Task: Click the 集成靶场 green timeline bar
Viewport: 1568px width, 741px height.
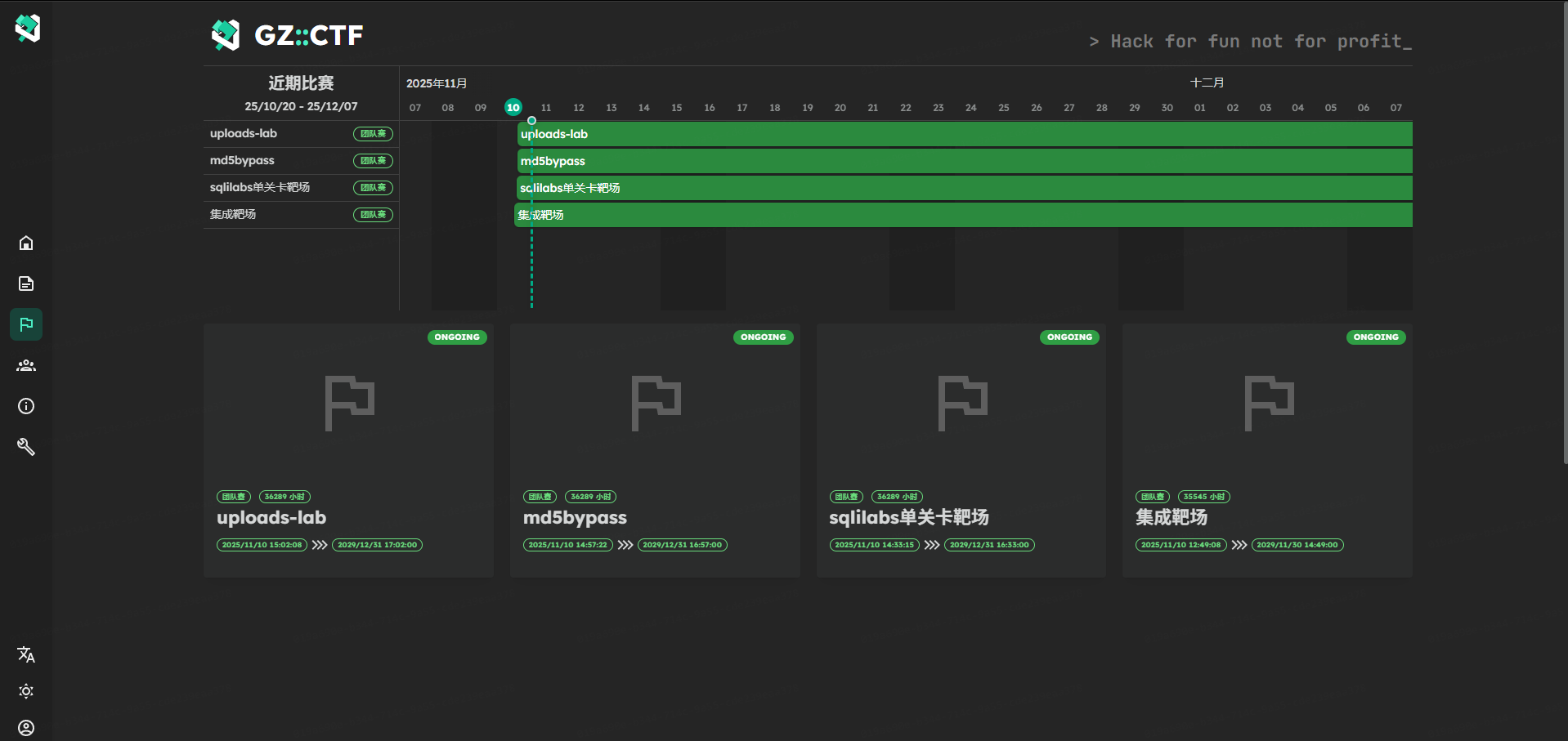Action: [x=965, y=215]
